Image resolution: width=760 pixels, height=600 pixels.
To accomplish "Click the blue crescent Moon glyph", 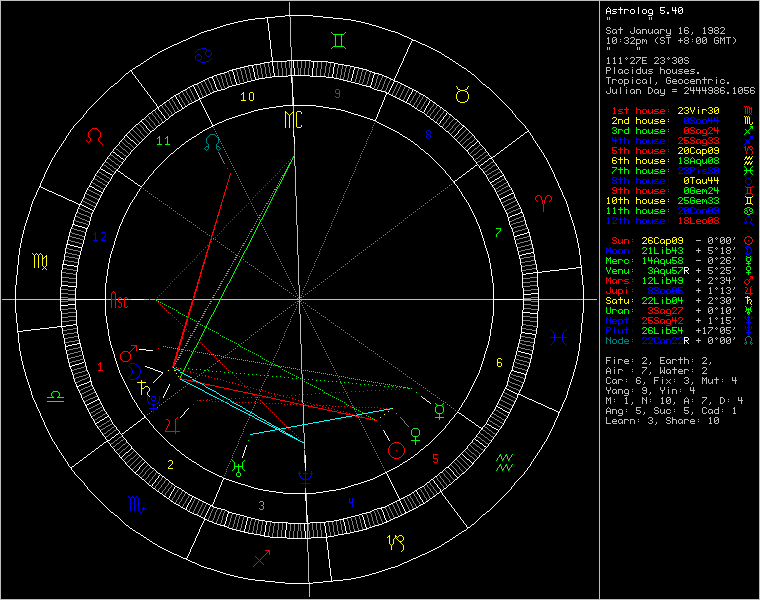I will click(134, 371).
